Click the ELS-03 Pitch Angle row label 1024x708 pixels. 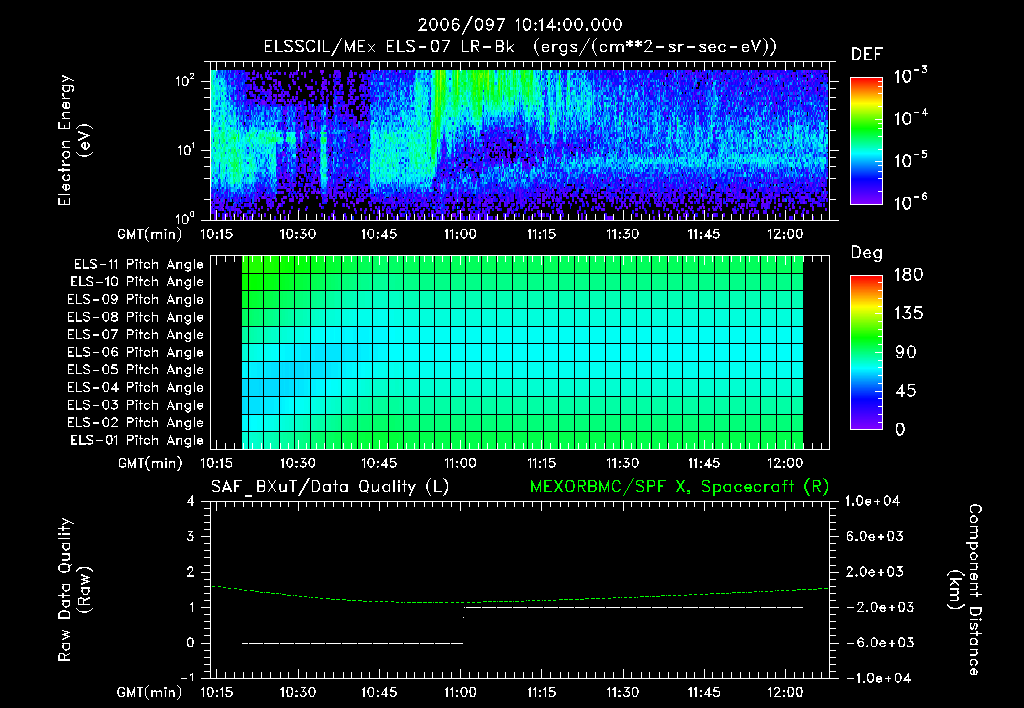pos(135,406)
